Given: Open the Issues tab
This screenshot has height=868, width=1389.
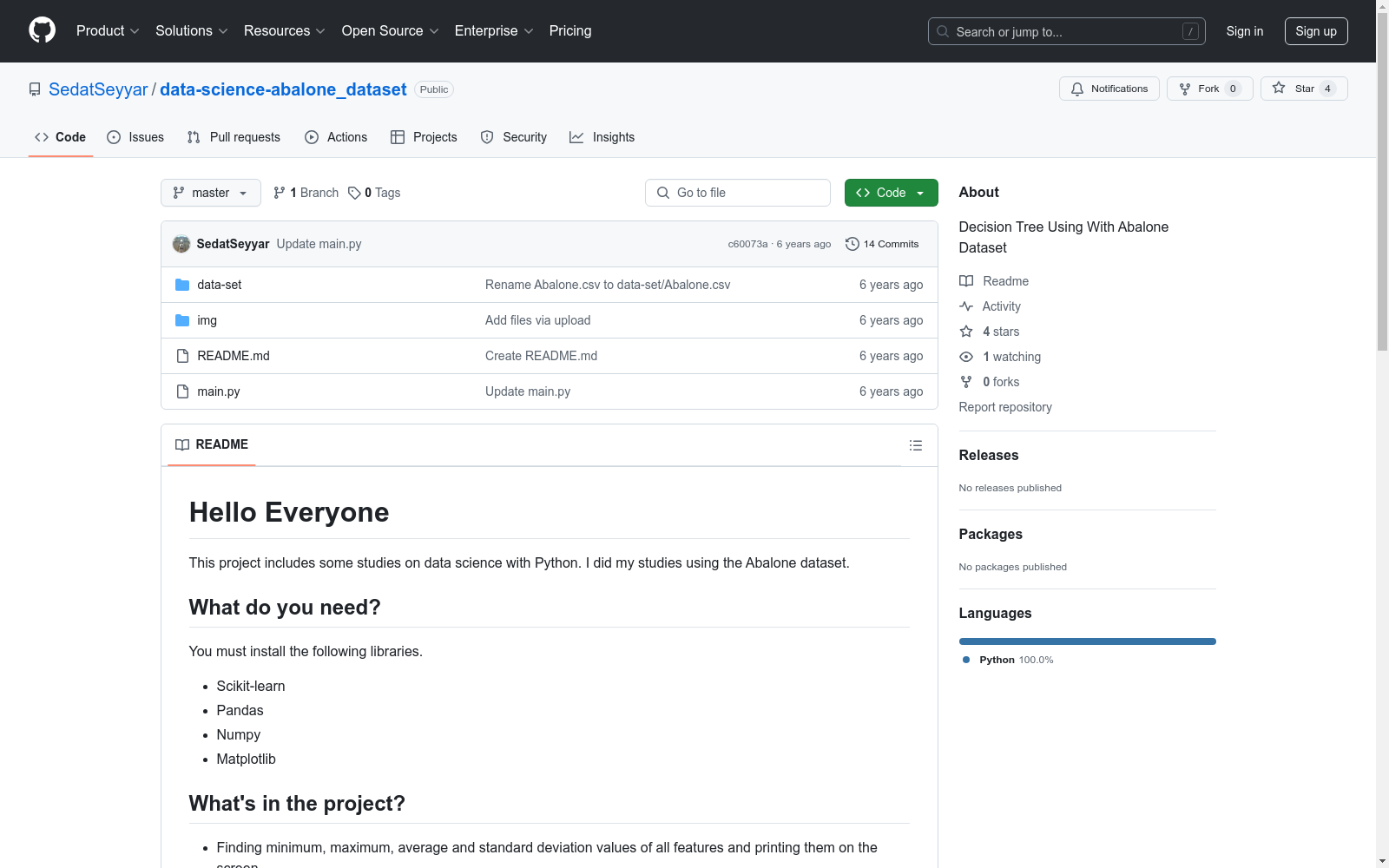Looking at the screenshot, I should (x=135, y=137).
